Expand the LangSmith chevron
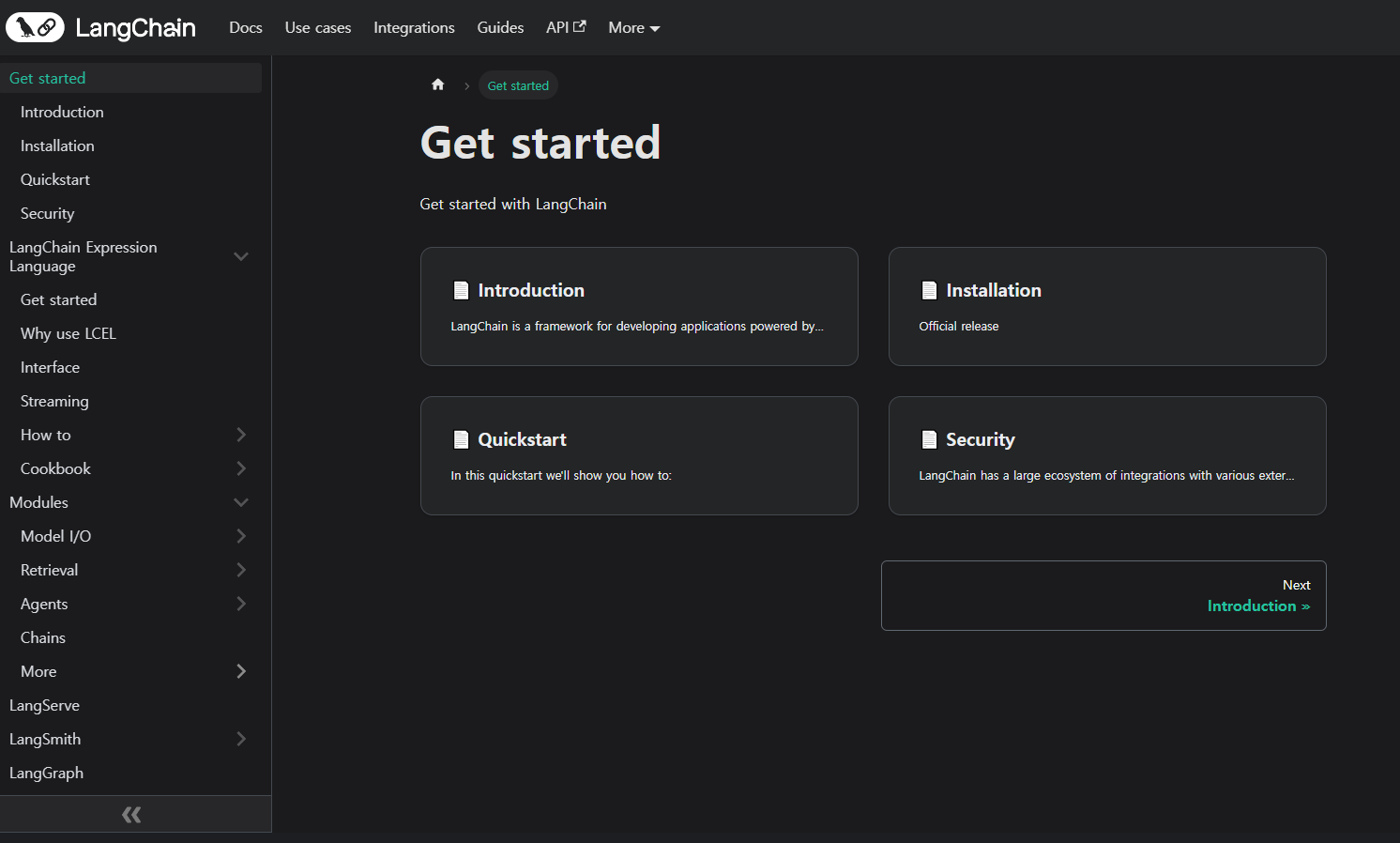Viewport: 1400px width, 843px height. [241, 739]
